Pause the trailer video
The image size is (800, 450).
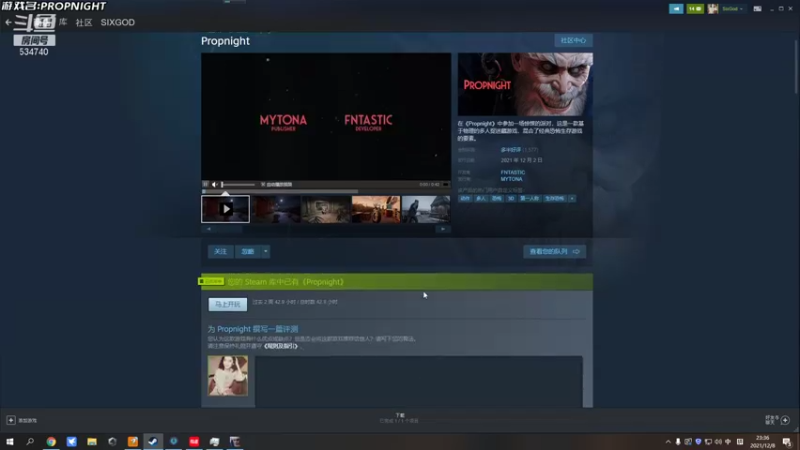tap(206, 184)
